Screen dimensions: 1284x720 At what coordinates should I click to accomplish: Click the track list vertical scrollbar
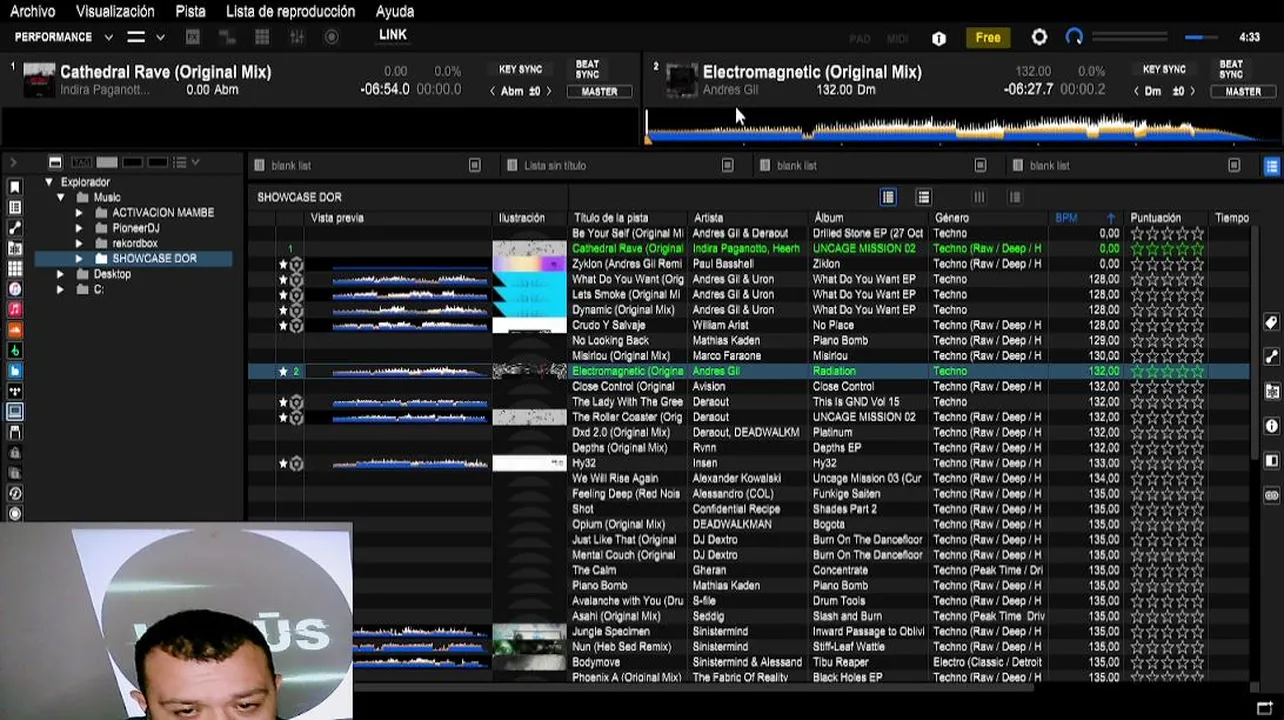[1255, 345]
